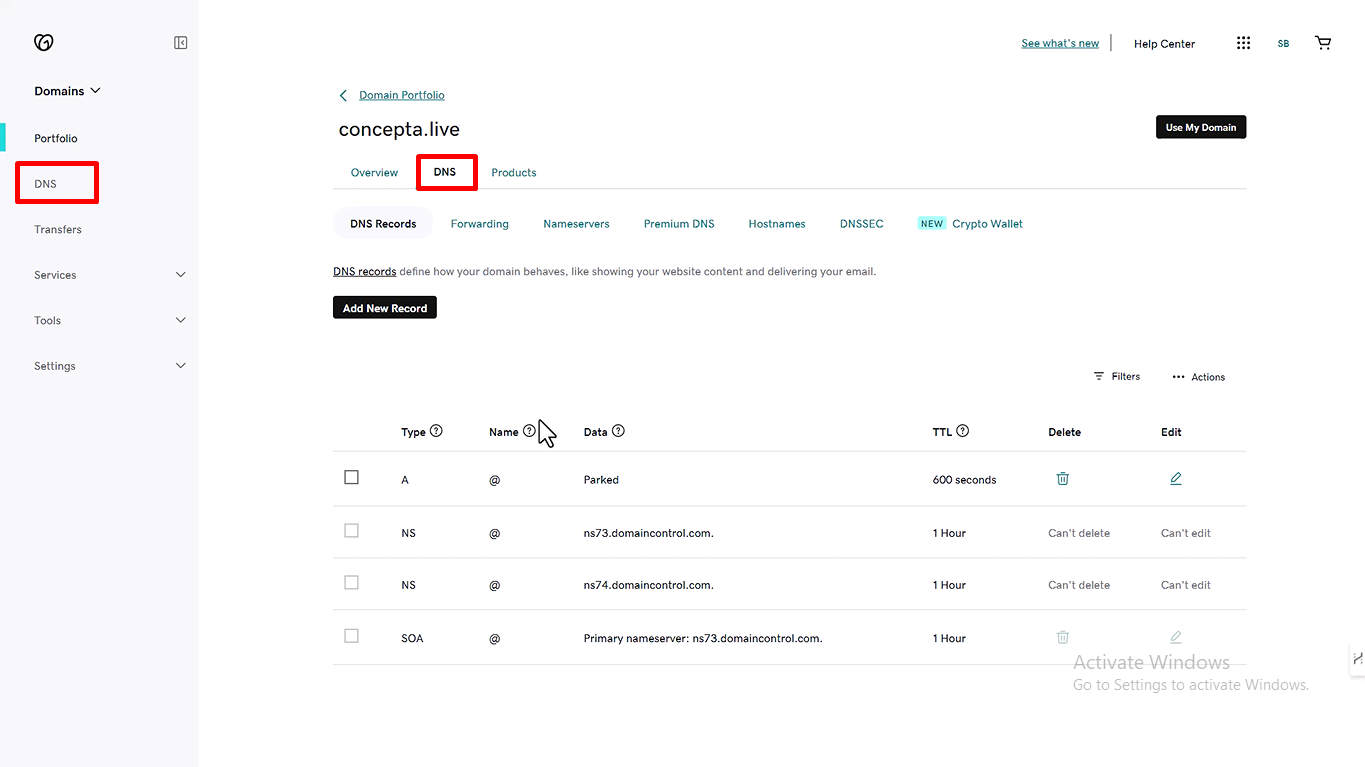Image resolution: width=1365 pixels, height=767 pixels.
Task: Select the A record checkbox
Action: [x=351, y=478]
